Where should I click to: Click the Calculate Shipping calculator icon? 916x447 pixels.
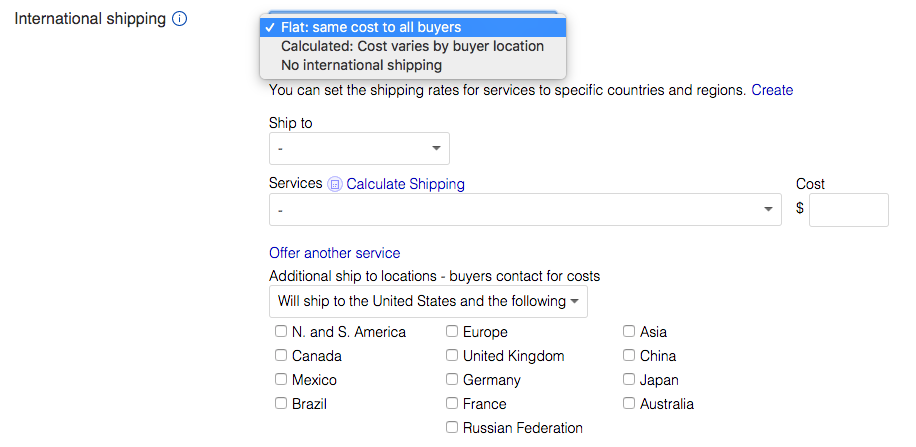tap(335, 185)
